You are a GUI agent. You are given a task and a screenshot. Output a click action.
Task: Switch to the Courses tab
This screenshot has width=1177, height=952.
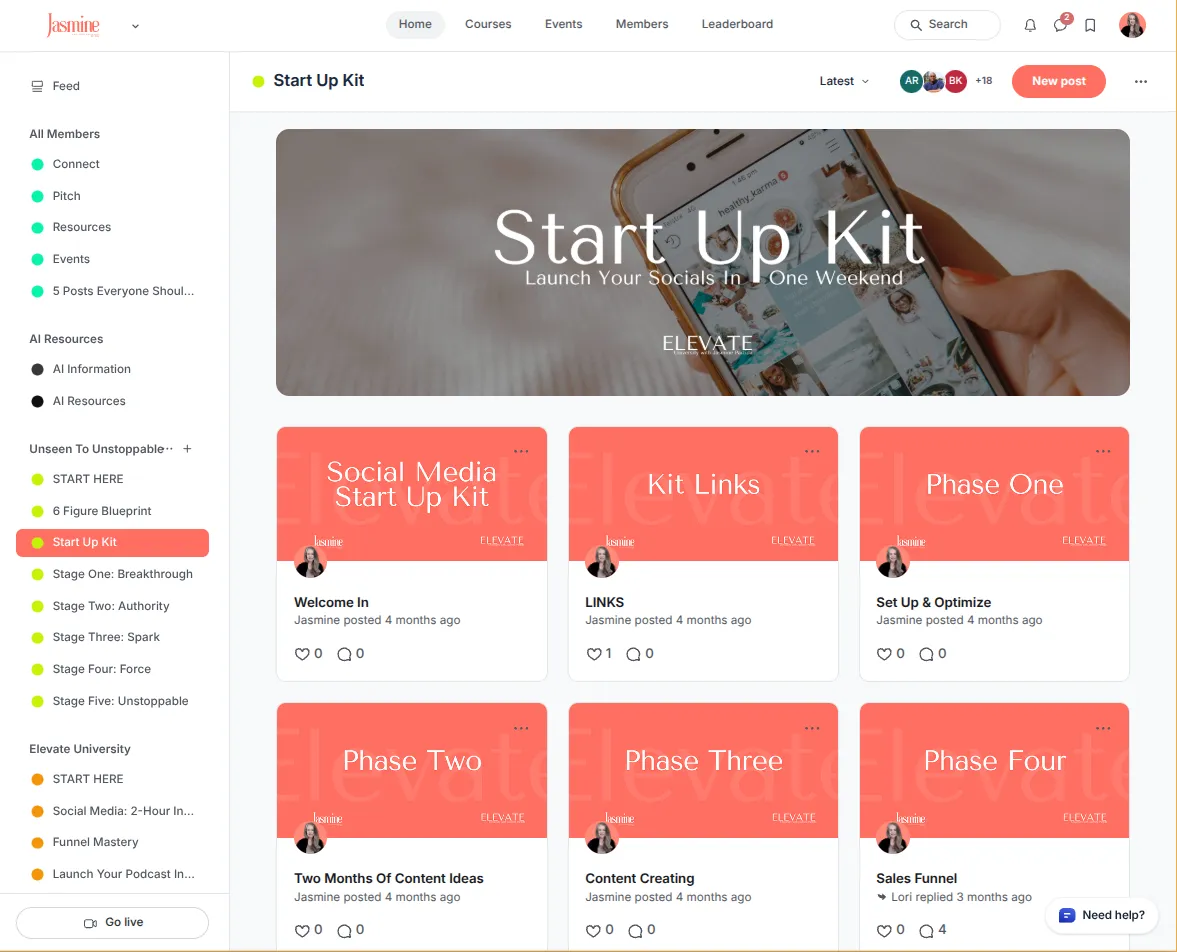click(488, 24)
